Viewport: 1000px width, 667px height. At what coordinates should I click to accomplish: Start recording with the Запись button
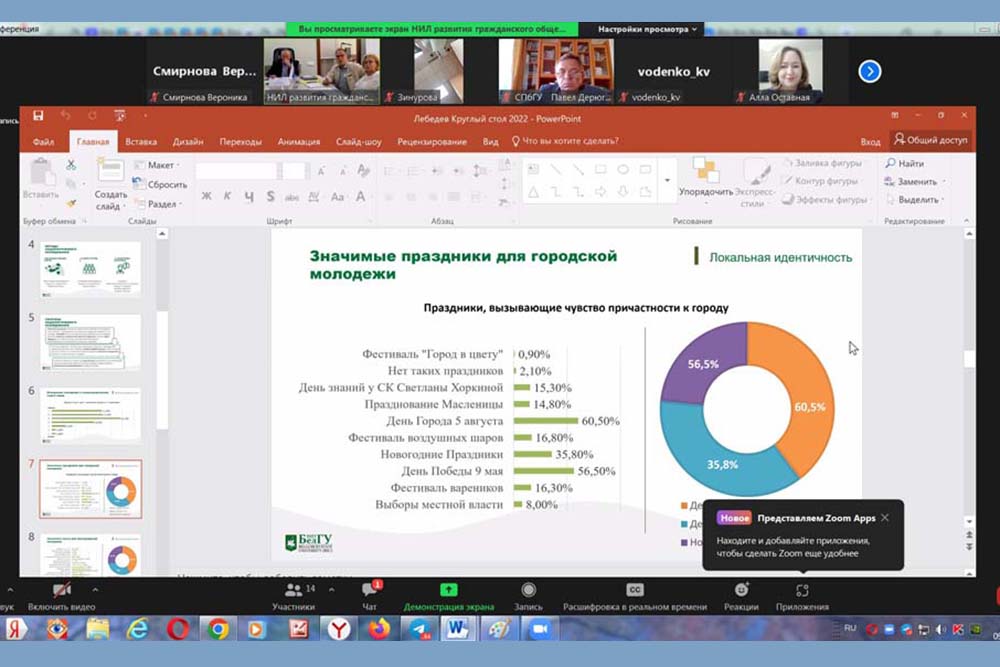tap(528, 597)
